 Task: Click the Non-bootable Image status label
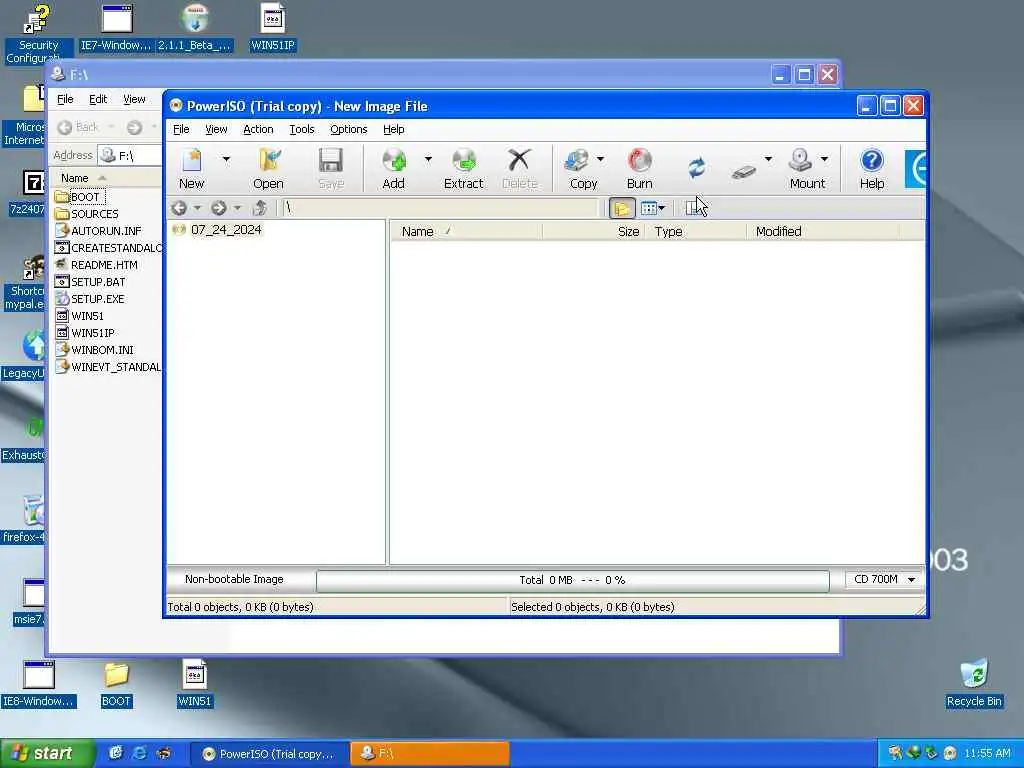coord(234,579)
